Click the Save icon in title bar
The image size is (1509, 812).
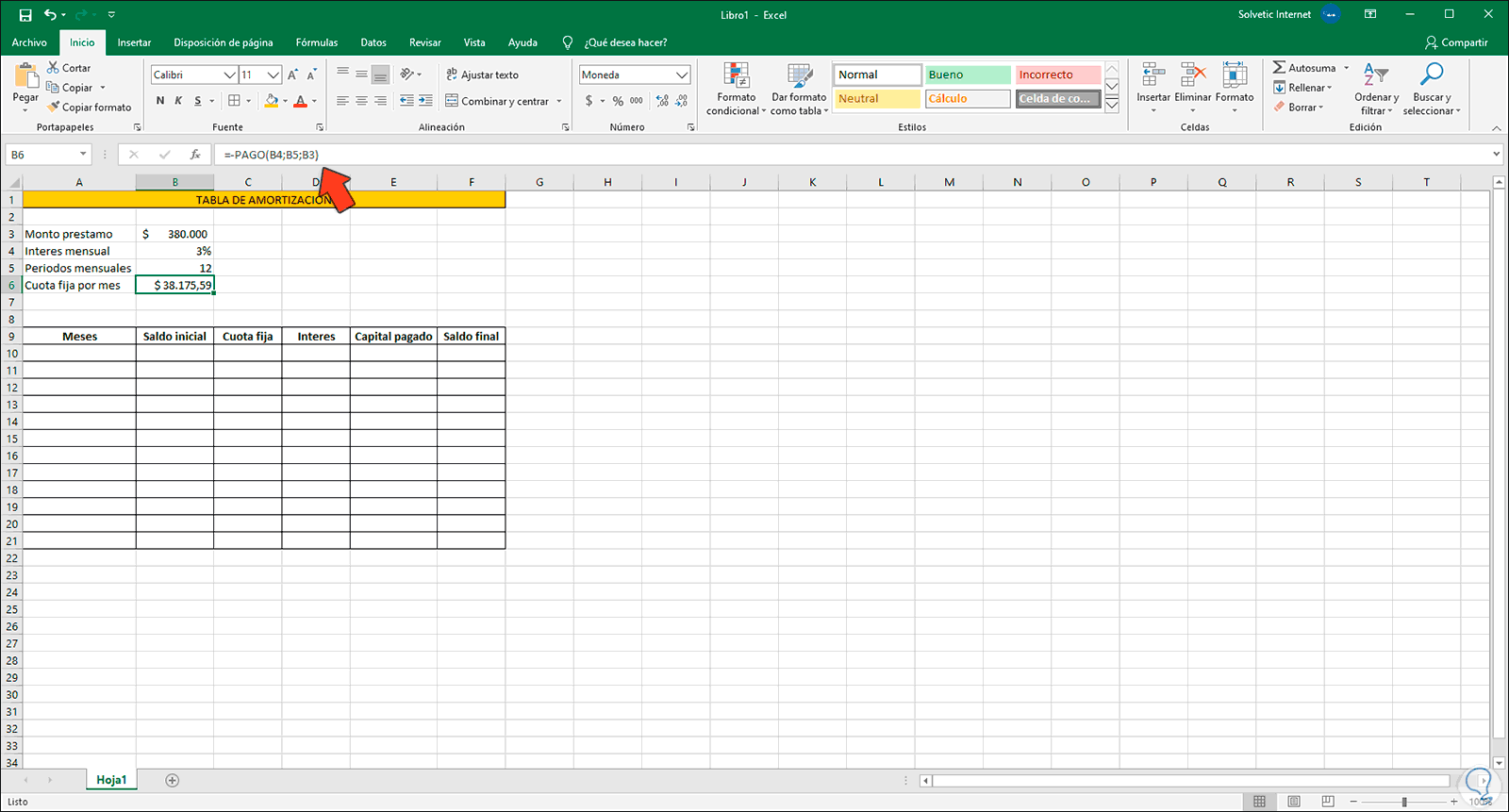(25, 15)
